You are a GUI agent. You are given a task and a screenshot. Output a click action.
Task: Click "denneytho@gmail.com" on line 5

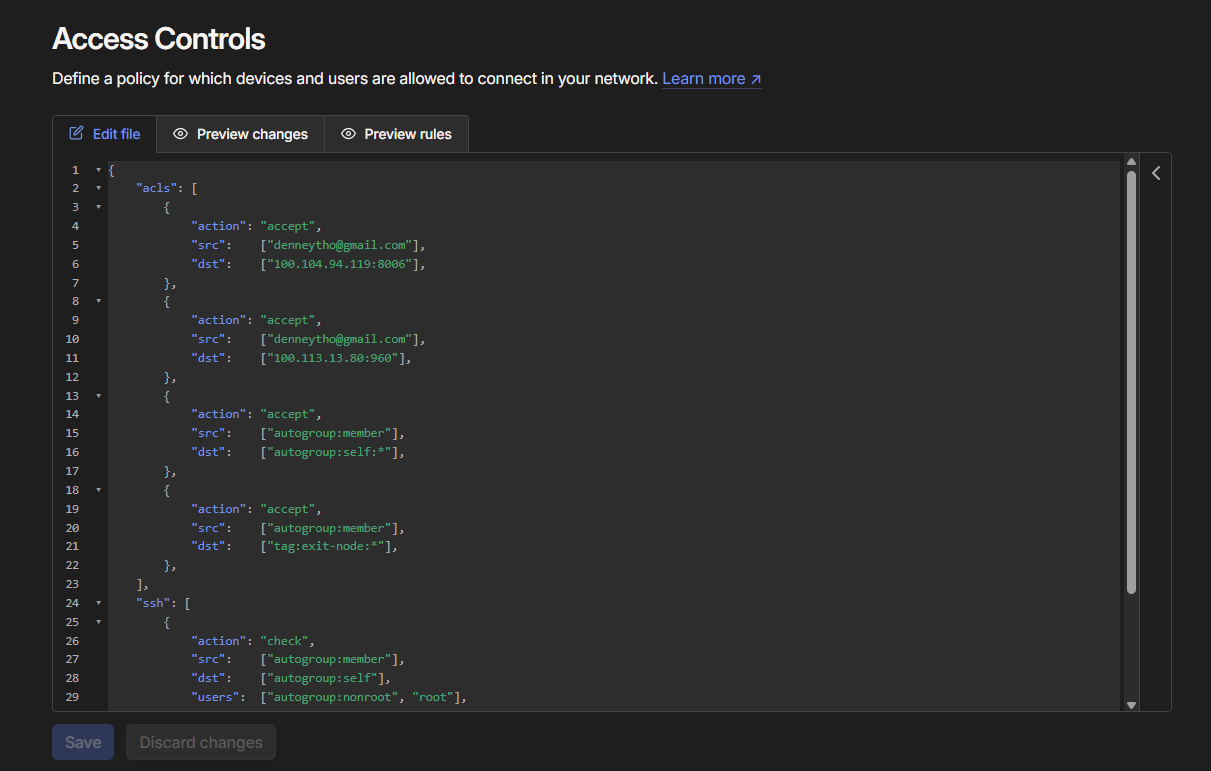click(339, 245)
